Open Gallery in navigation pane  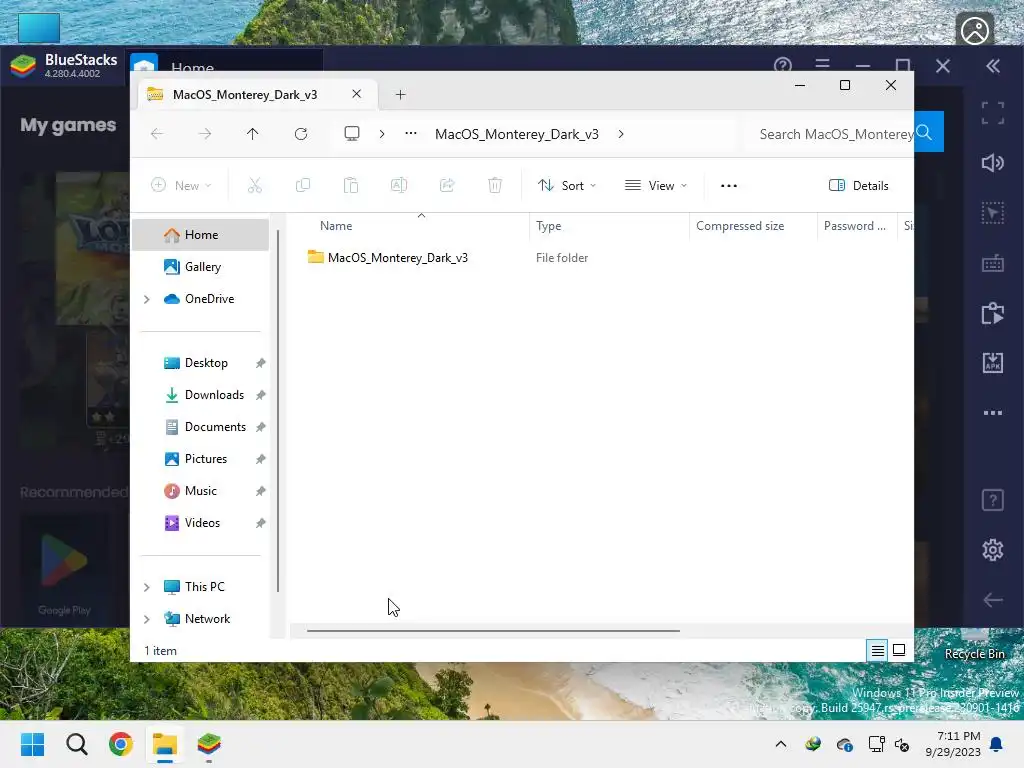(200, 267)
